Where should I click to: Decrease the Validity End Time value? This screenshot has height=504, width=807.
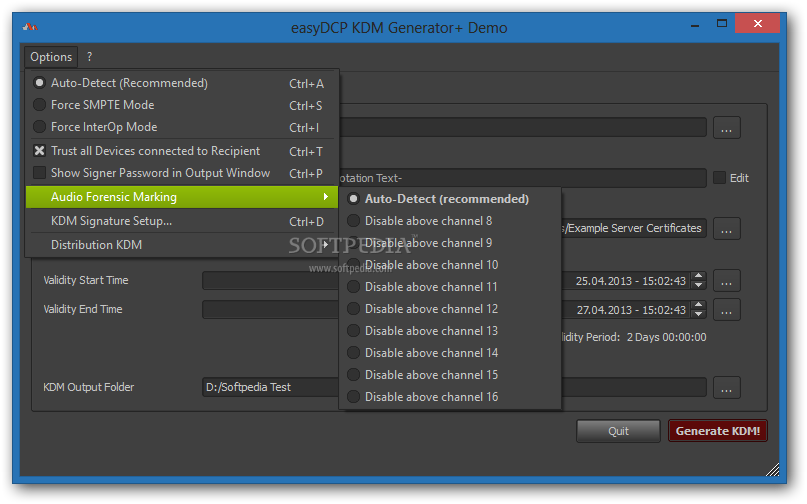coord(698,315)
